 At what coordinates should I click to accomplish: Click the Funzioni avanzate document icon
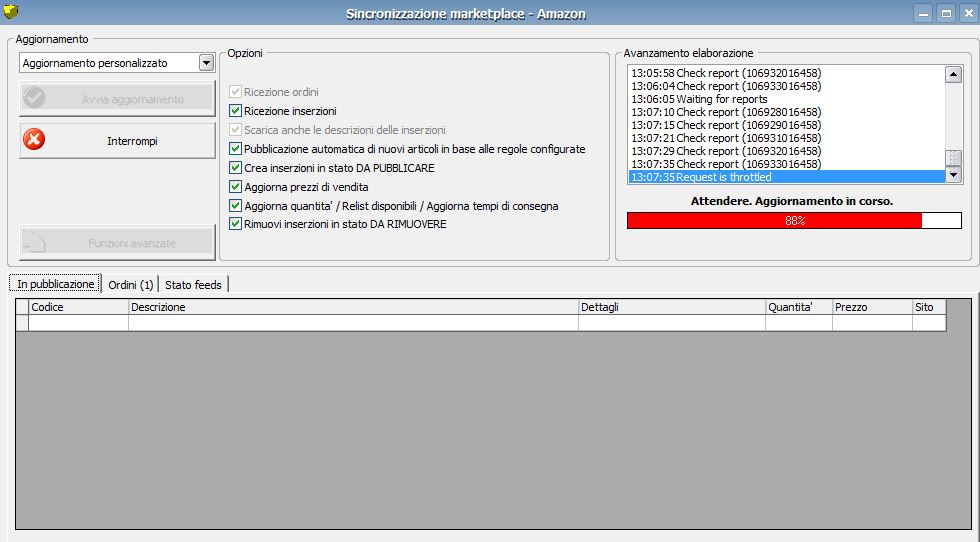(x=34, y=241)
